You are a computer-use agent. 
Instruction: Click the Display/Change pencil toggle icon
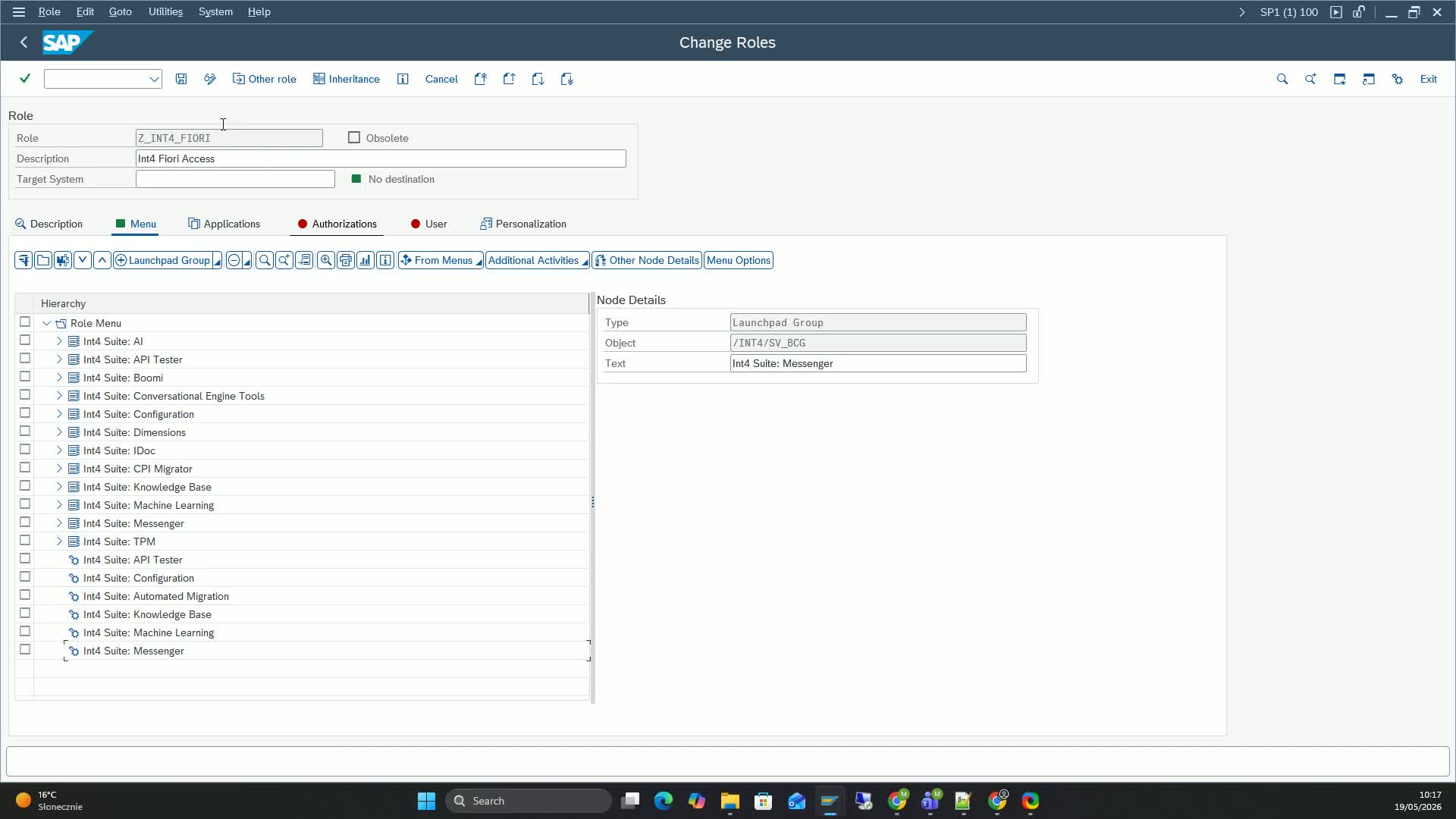pos(210,79)
